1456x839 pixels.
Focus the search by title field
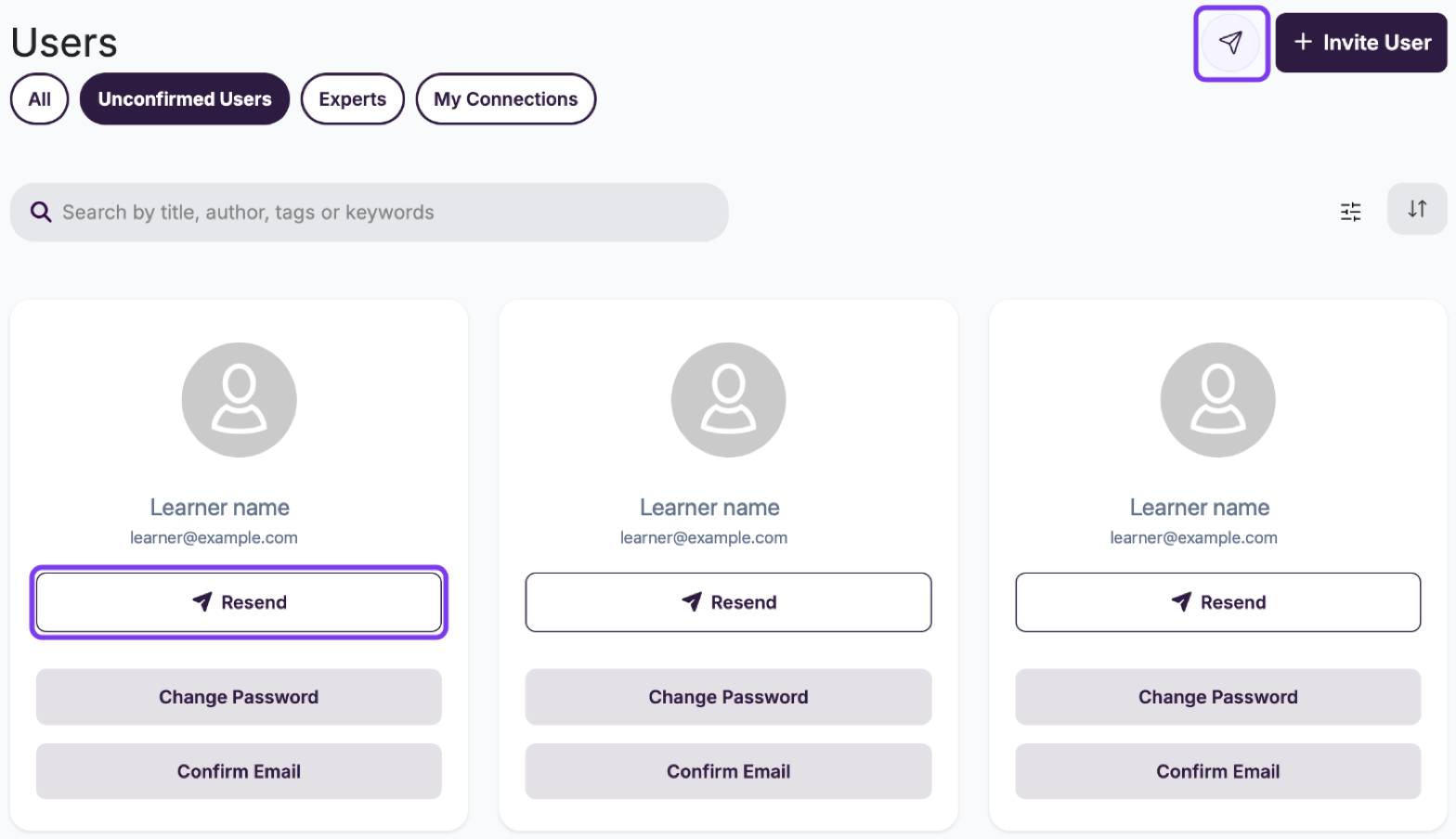coord(370,213)
